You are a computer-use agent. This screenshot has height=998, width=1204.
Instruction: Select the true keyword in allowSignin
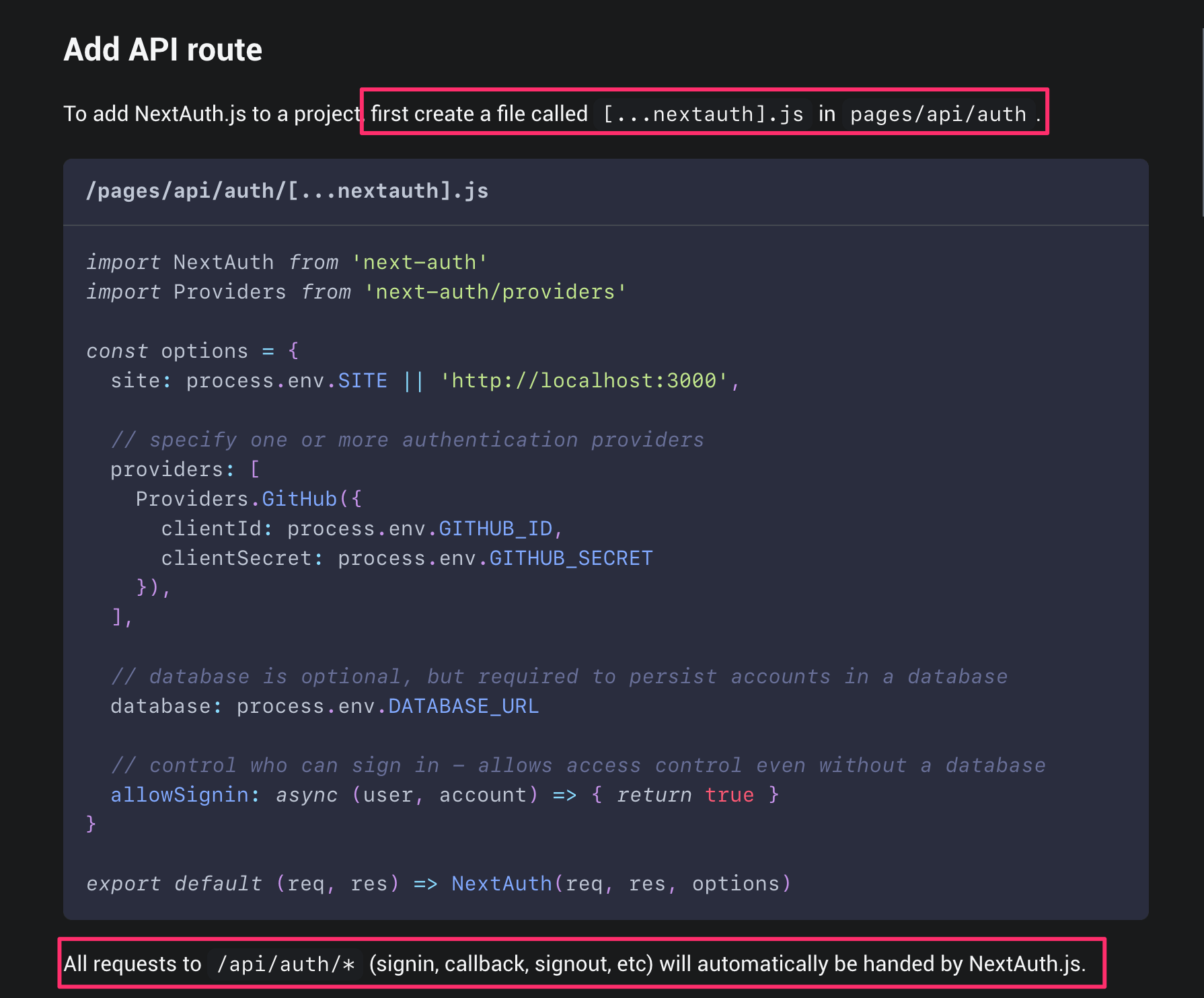pos(729,794)
